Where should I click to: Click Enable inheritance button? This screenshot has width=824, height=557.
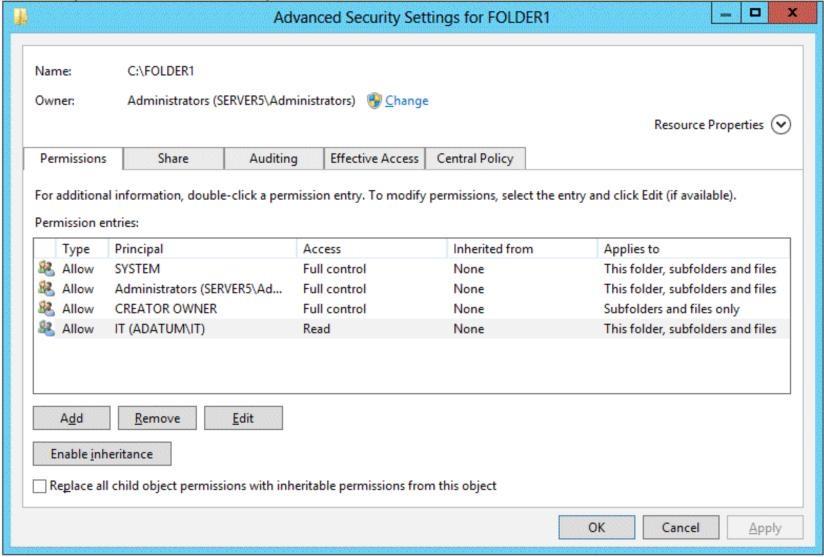pos(102,454)
